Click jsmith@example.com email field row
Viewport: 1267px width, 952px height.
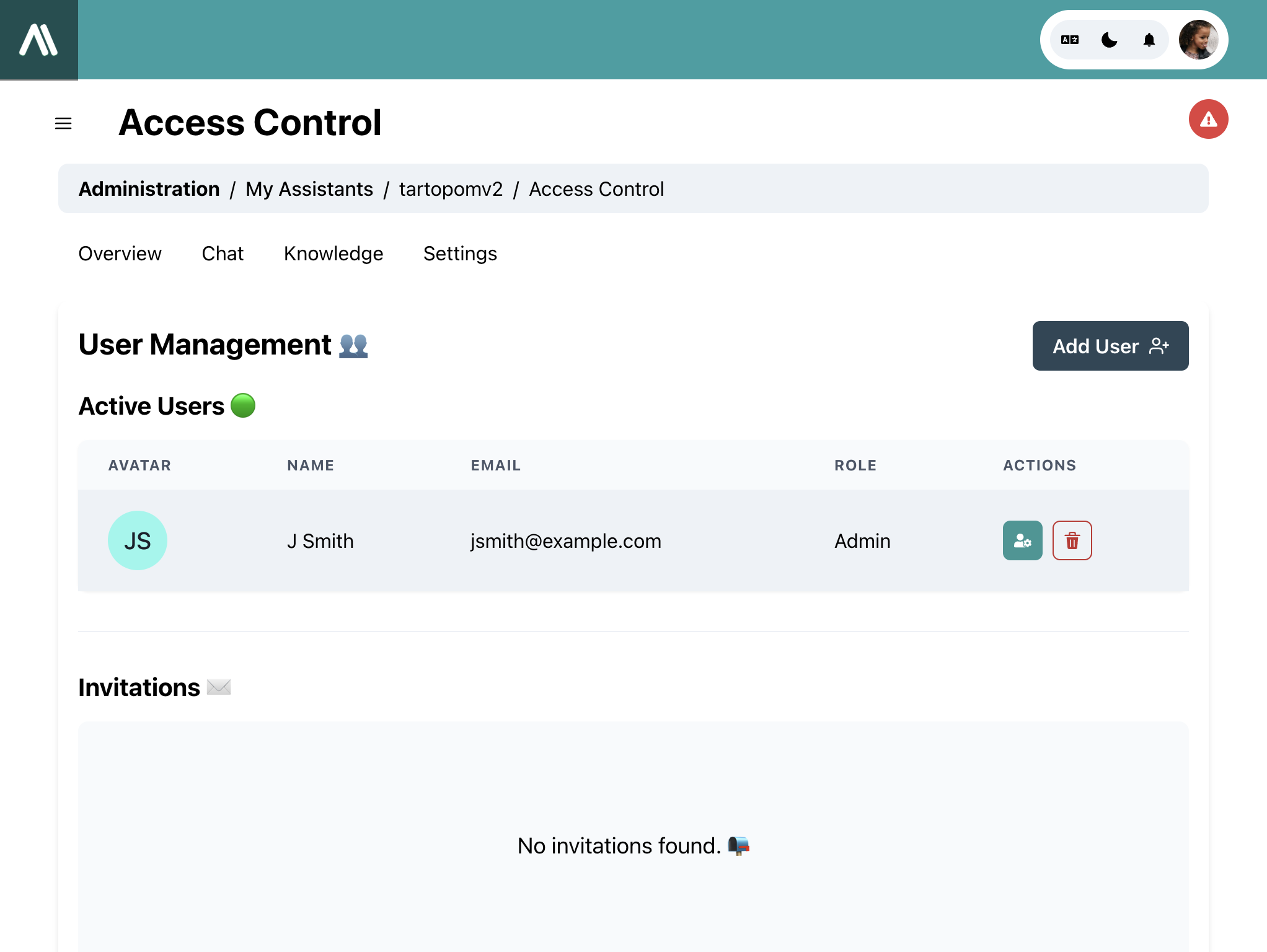point(565,540)
